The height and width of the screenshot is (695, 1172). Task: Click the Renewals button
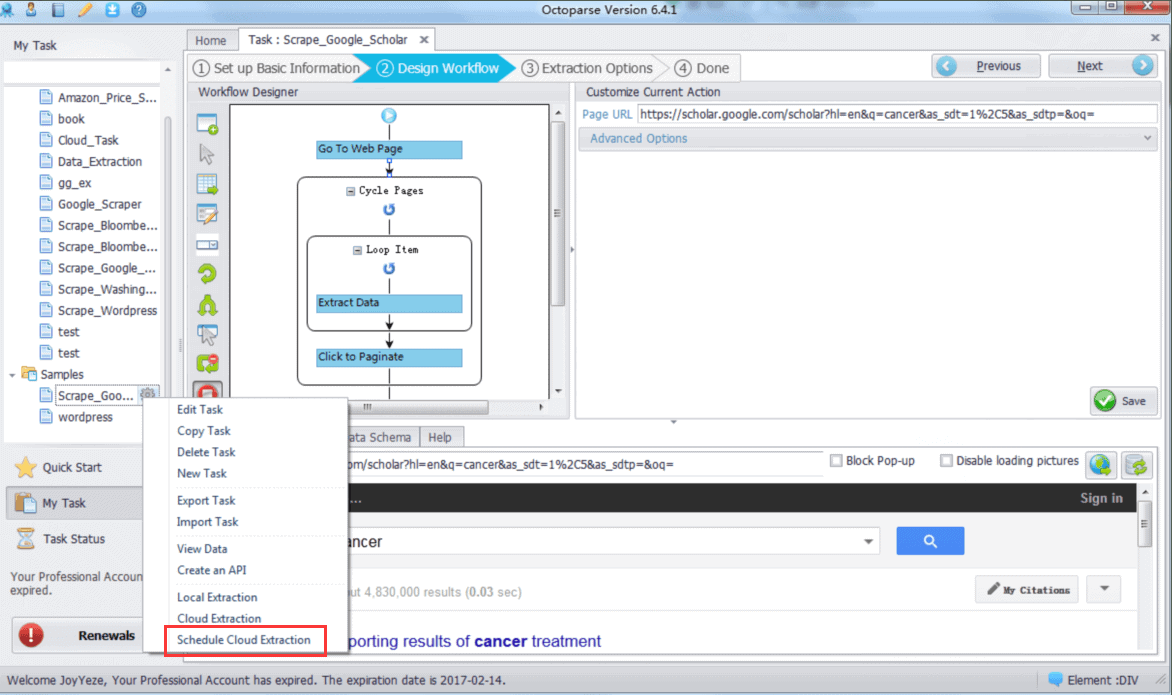point(78,636)
